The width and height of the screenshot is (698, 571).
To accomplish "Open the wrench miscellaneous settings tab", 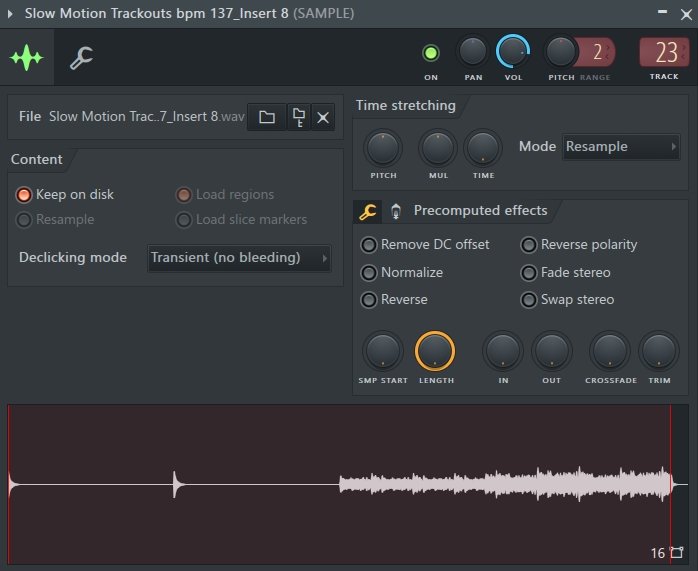I will pyautogui.click(x=81, y=58).
